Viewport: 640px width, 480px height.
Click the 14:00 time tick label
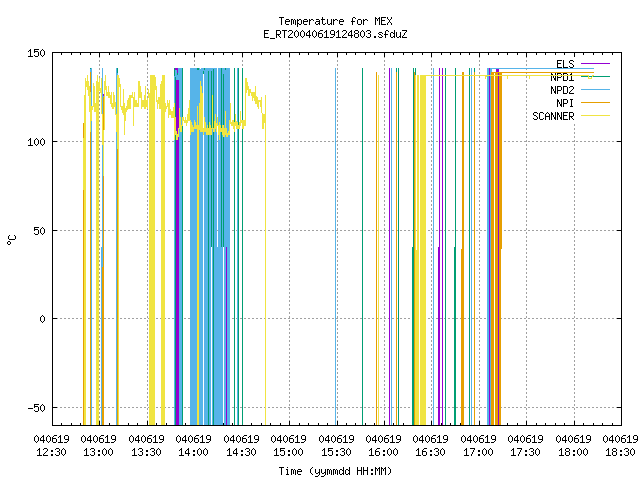tap(193, 452)
